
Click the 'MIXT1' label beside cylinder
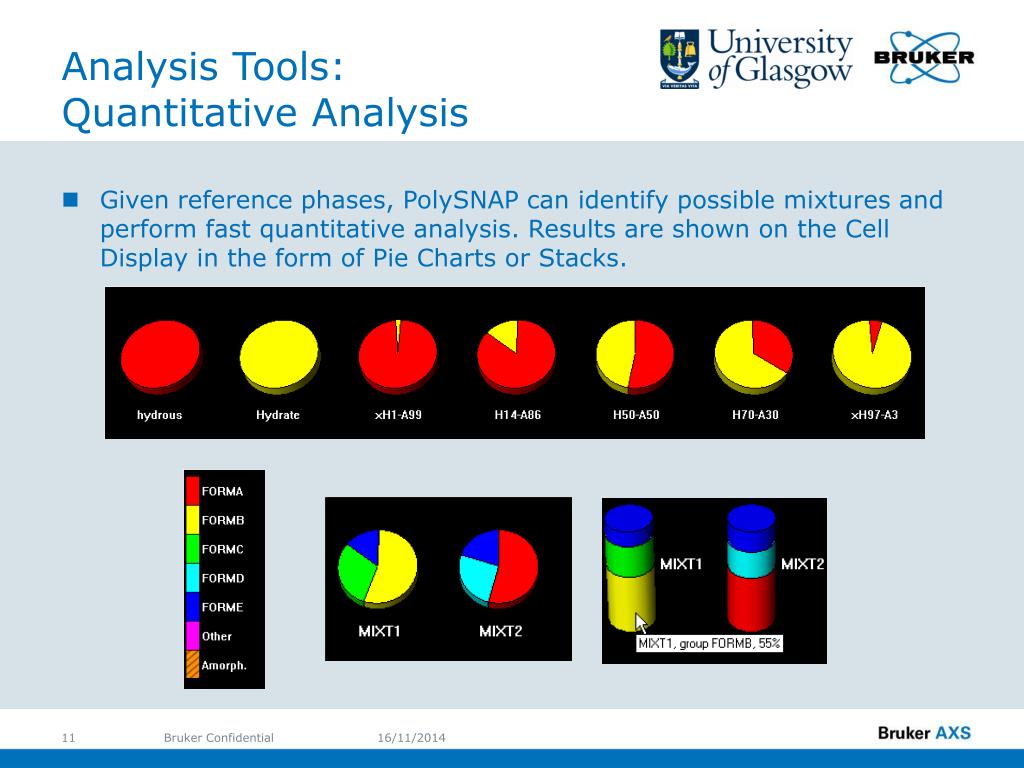(680, 564)
